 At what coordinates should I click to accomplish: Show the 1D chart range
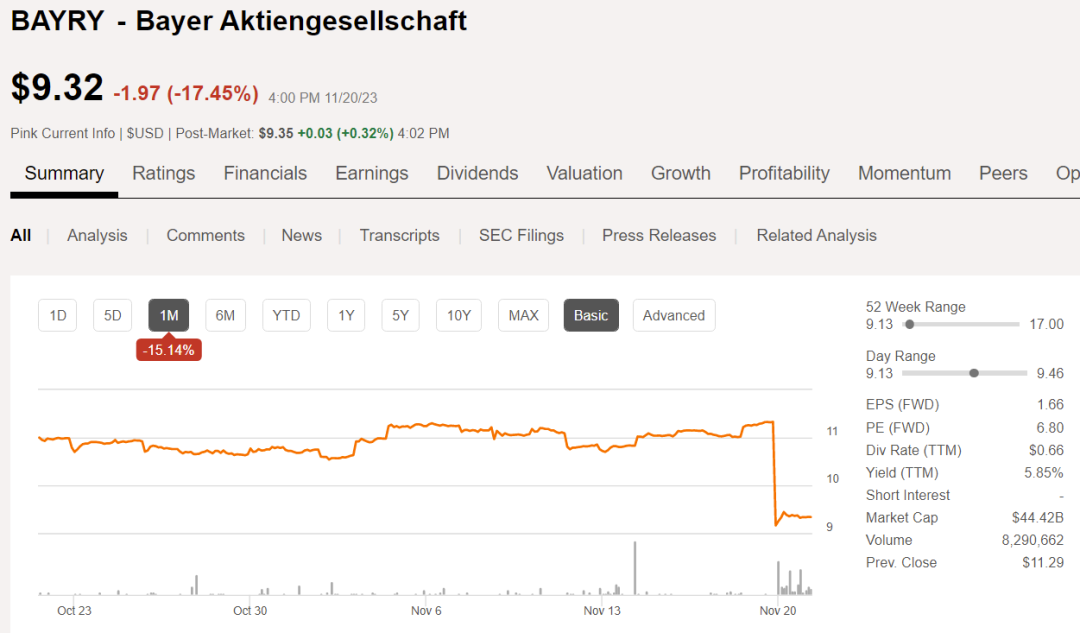pyautogui.click(x=58, y=315)
